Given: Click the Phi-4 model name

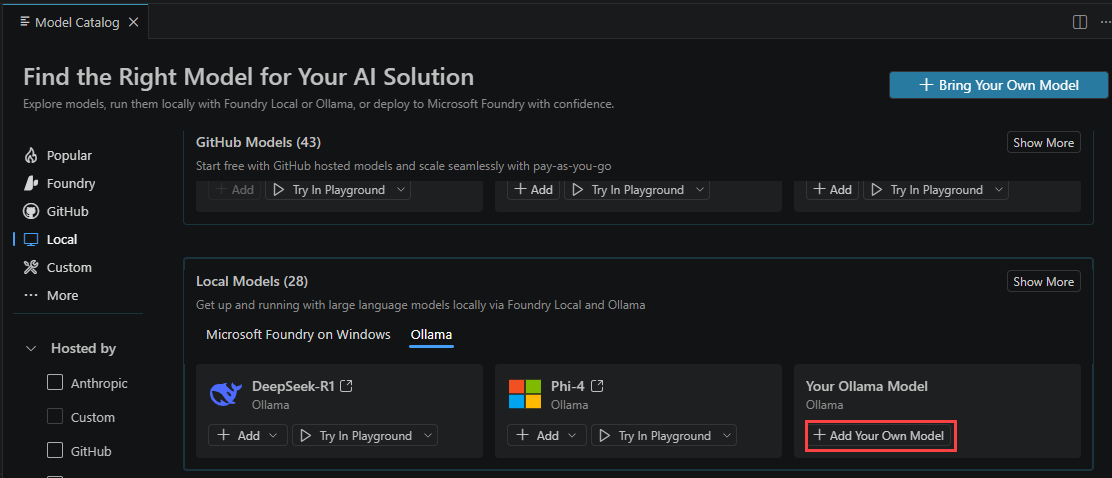Looking at the screenshot, I should (569, 387).
